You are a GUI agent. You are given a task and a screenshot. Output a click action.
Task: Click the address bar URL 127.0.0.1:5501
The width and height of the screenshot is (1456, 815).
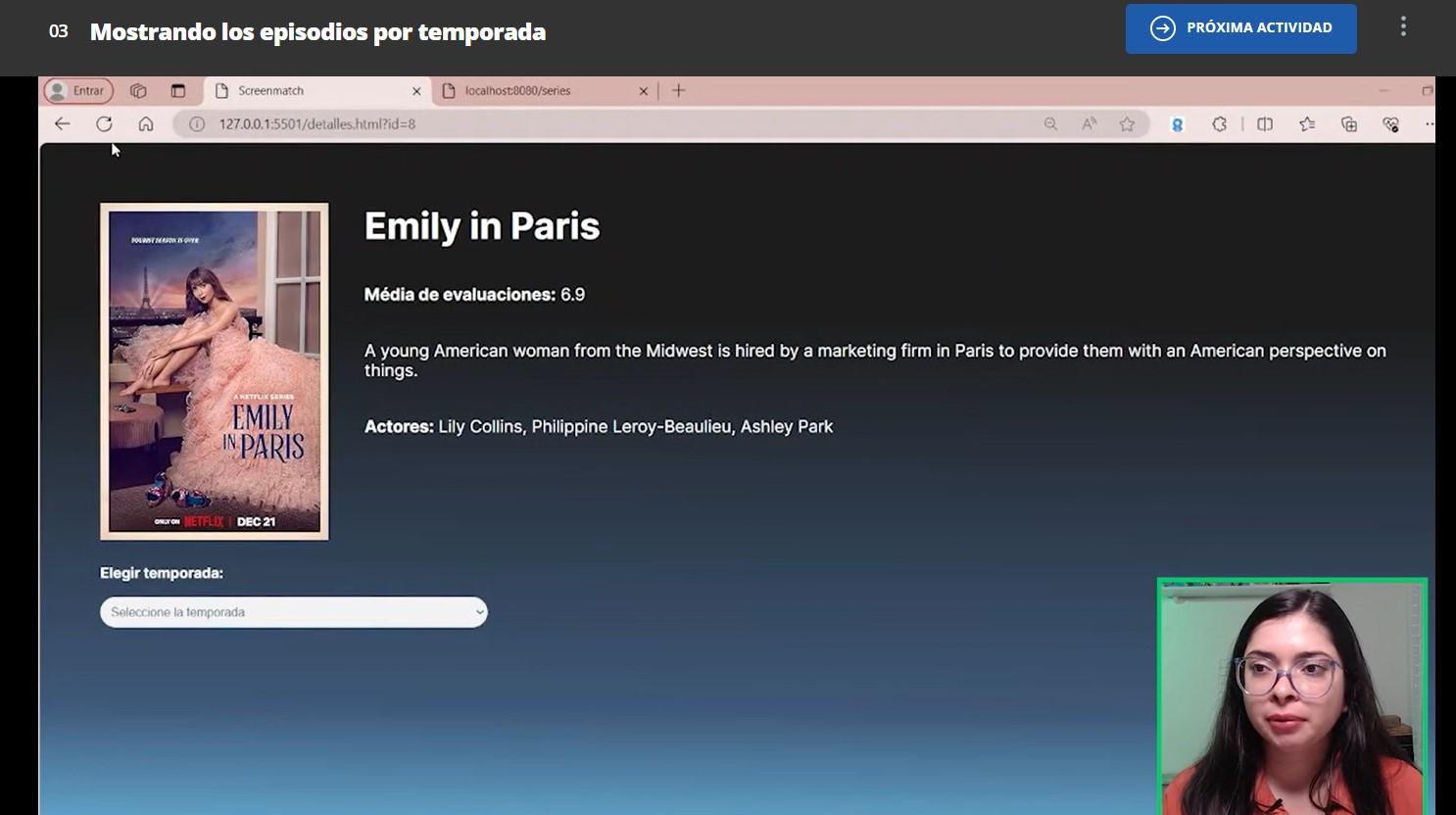click(317, 124)
